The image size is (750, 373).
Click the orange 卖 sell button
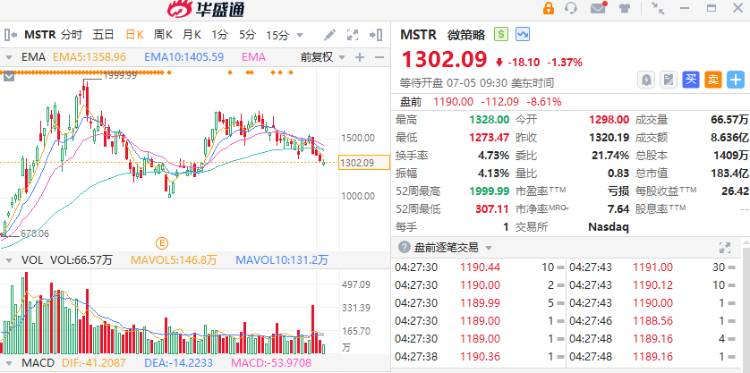pos(713,80)
